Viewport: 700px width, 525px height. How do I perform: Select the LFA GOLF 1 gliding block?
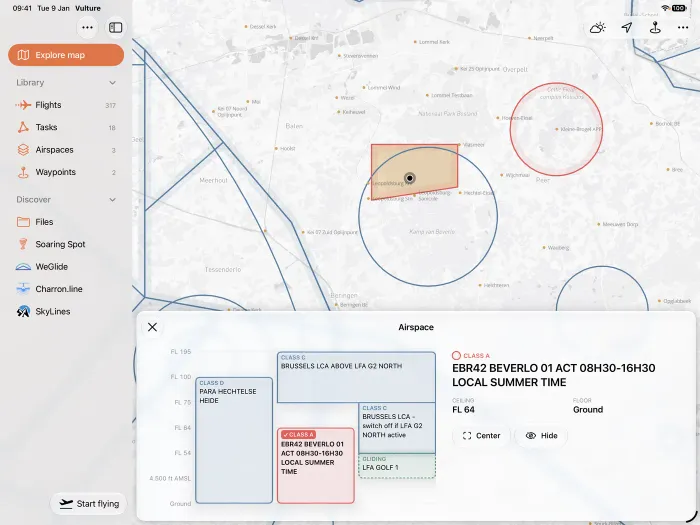pos(397,466)
